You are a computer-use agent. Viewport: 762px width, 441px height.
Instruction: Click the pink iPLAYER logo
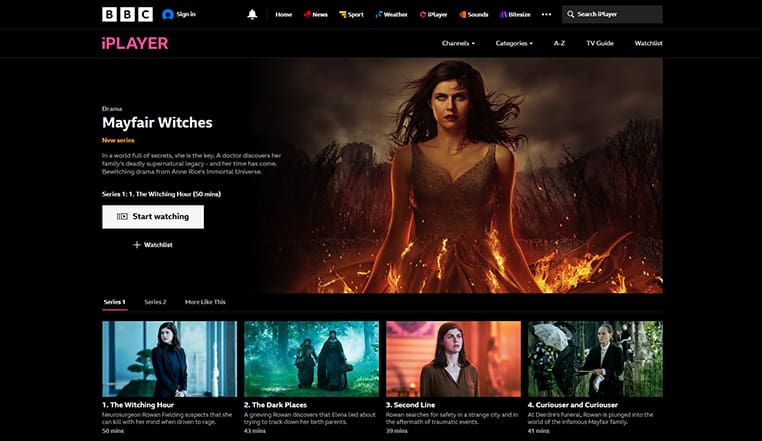point(135,43)
